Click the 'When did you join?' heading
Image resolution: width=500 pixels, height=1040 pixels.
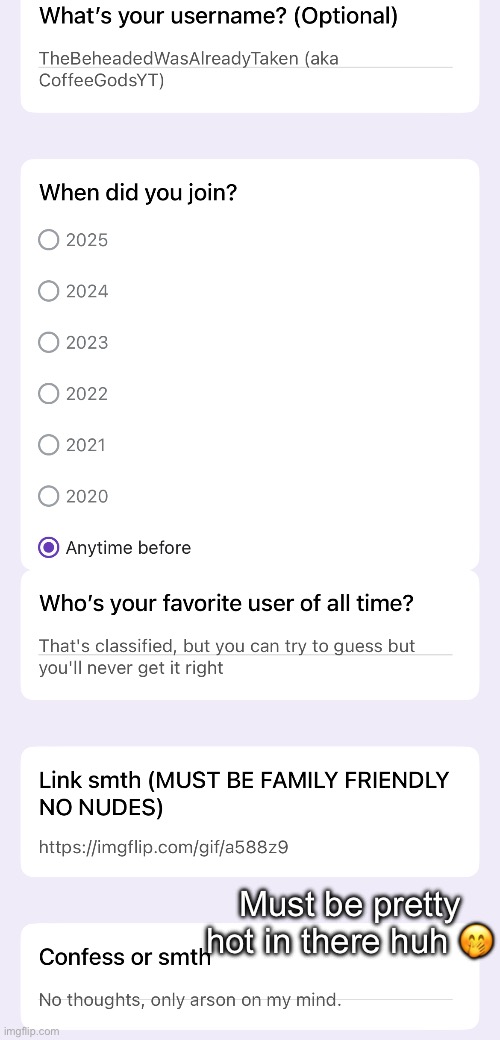[138, 193]
